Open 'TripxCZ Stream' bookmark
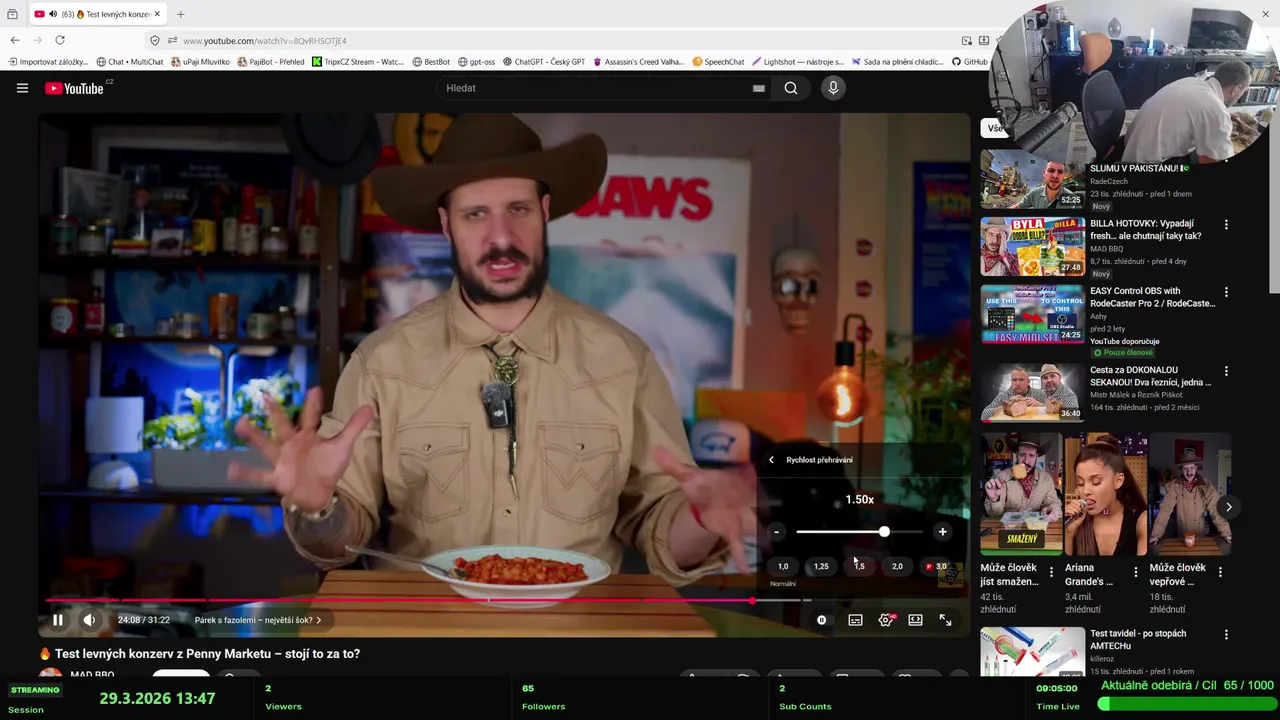The height and width of the screenshot is (720, 1280). pos(358,62)
